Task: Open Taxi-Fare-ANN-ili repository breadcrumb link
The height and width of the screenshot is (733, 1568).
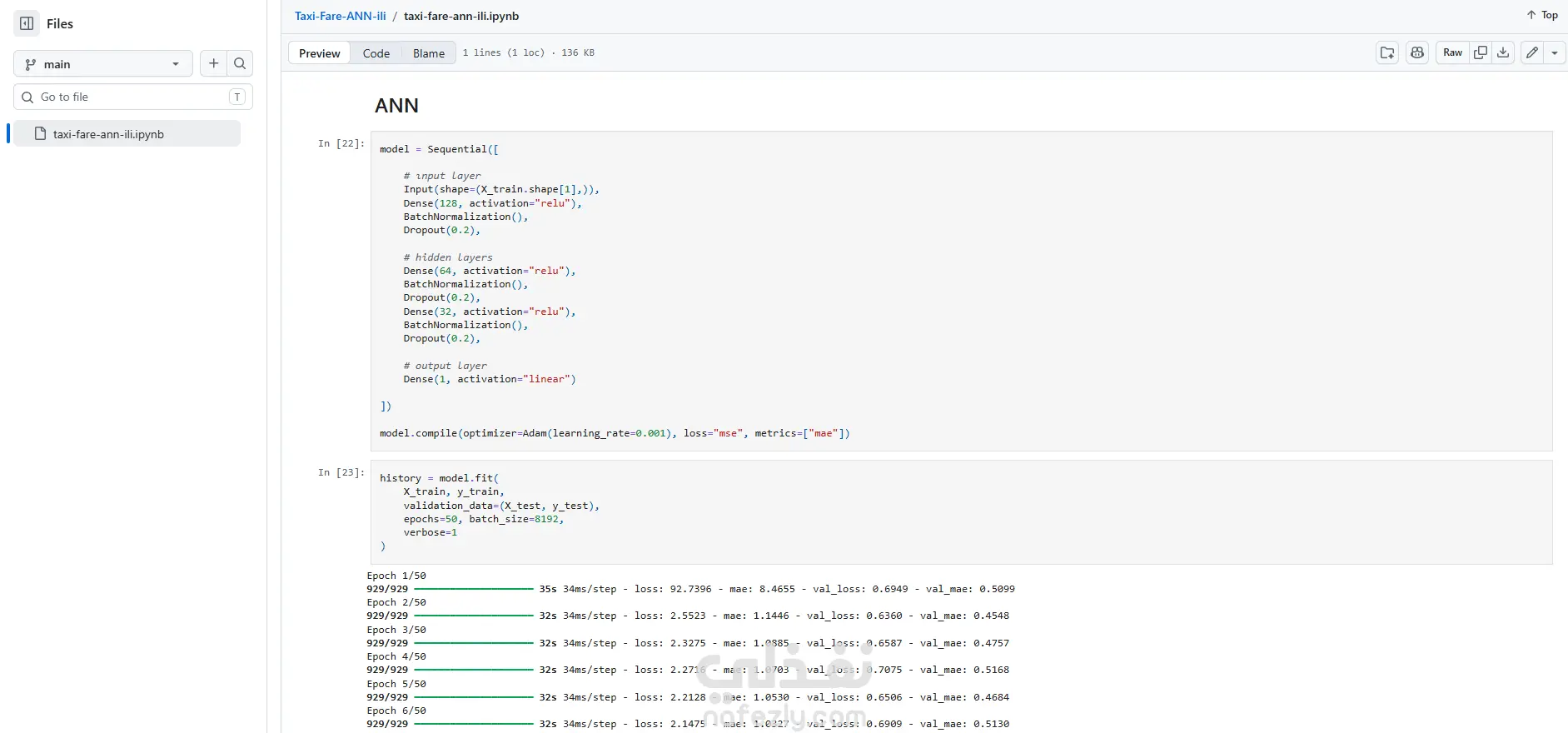Action: coord(341,16)
